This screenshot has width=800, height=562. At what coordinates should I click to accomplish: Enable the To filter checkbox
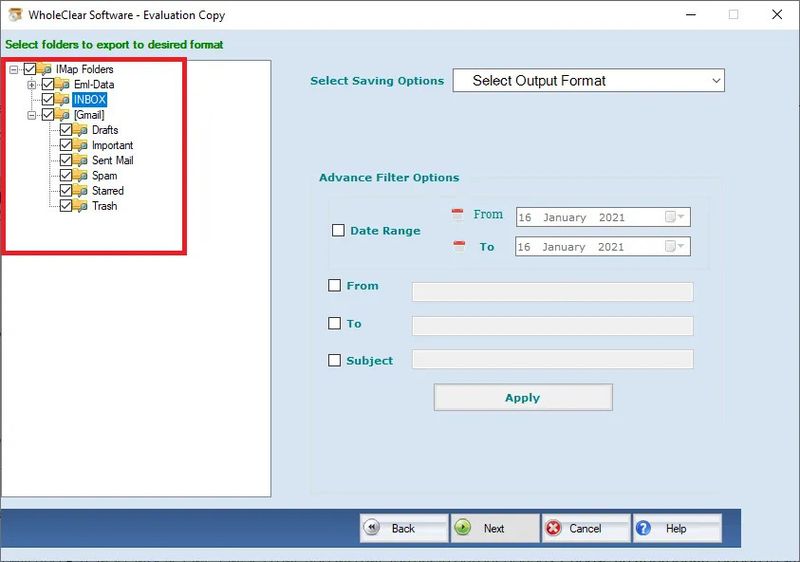pyautogui.click(x=334, y=323)
